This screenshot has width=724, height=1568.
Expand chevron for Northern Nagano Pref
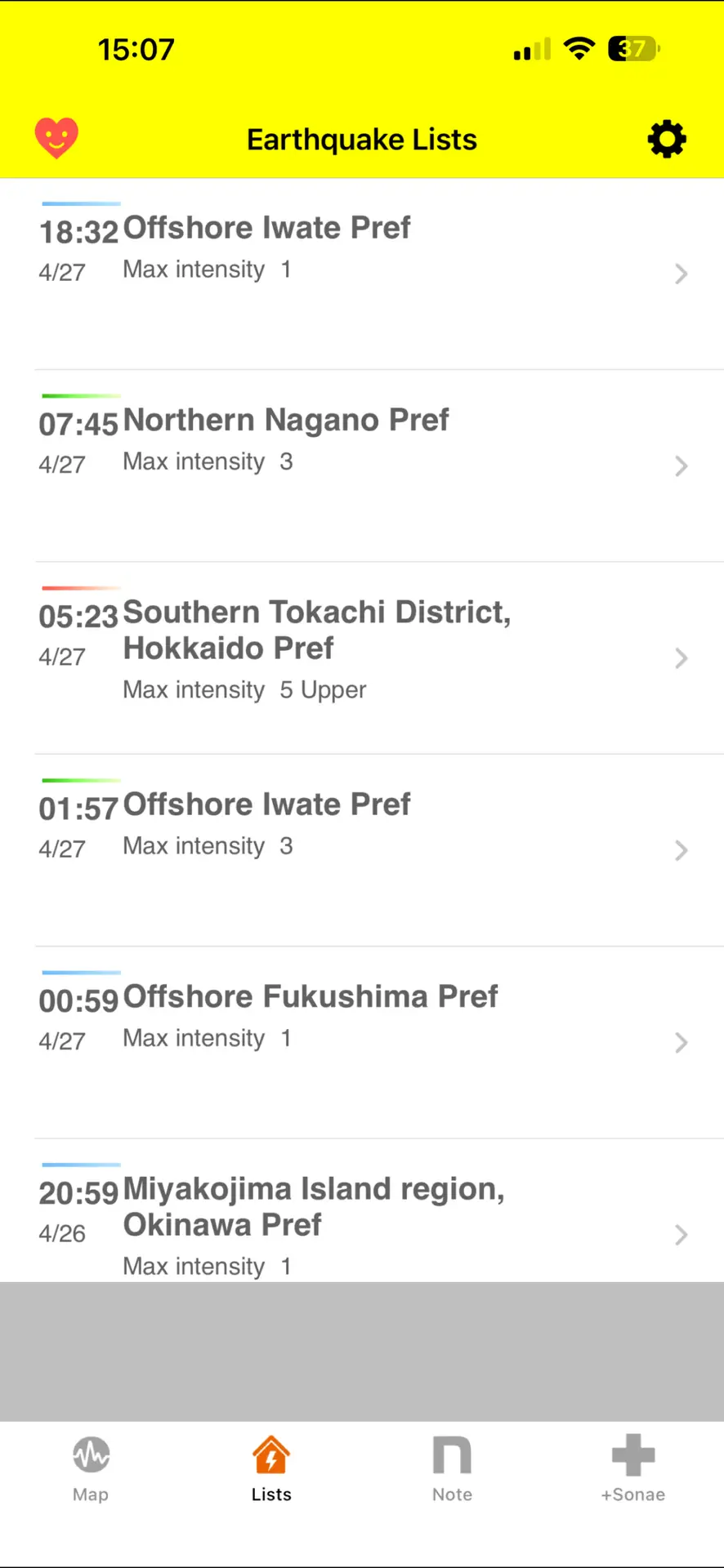click(681, 465)
